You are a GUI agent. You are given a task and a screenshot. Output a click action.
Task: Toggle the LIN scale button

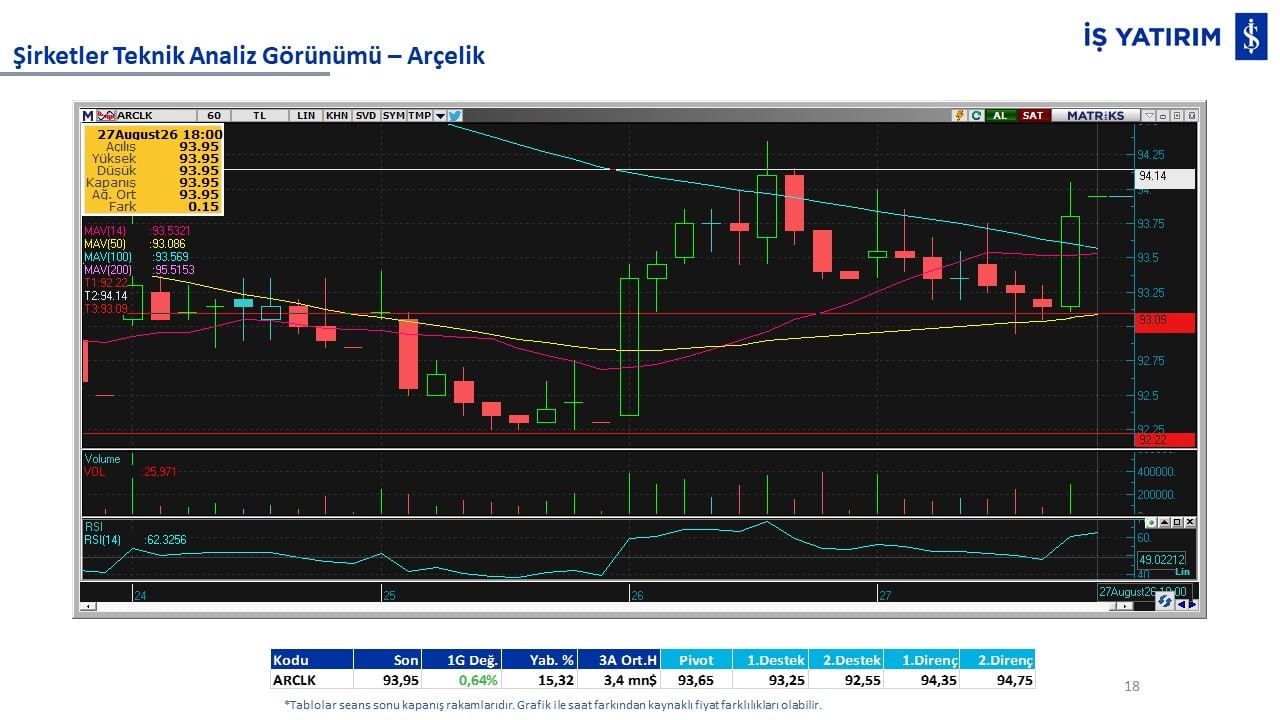click(306, 116)
